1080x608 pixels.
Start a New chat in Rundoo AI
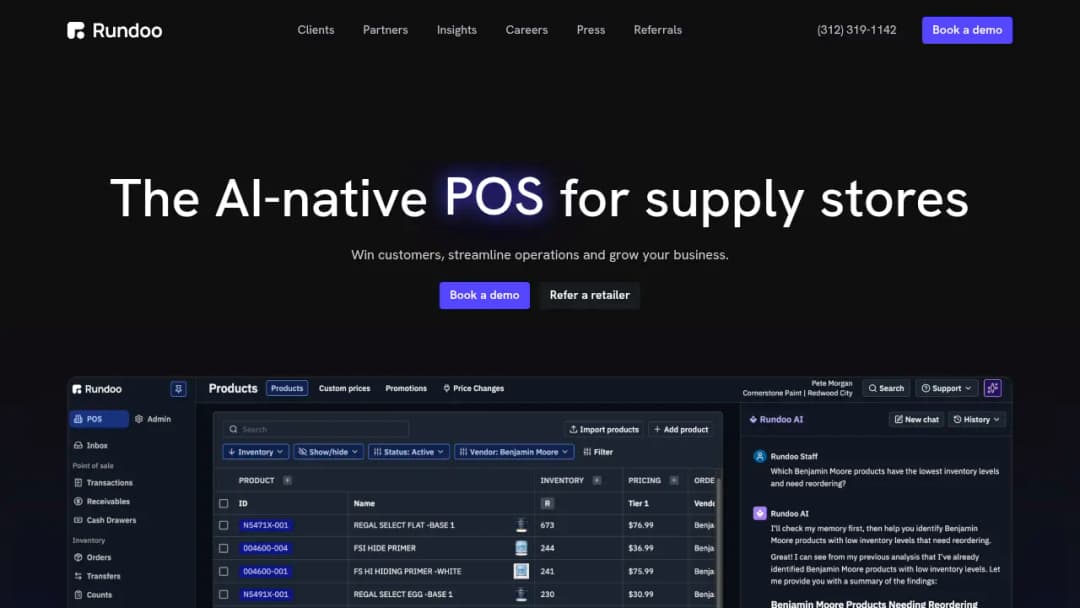(917, 419)
